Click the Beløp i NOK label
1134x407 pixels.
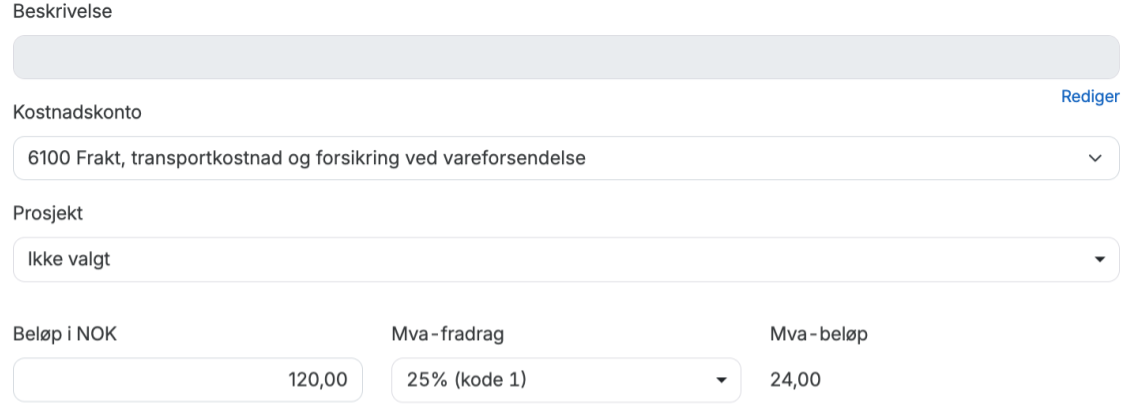click(66, 334)
